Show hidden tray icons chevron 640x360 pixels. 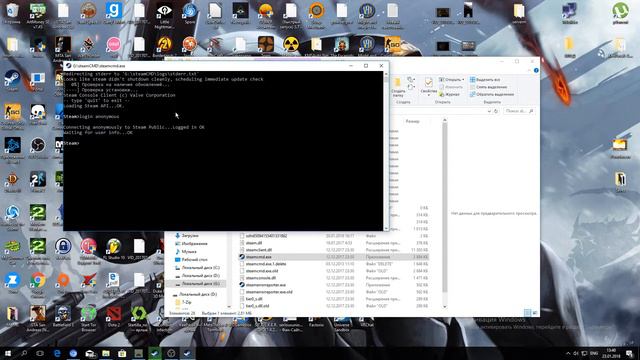click(568, 353)
